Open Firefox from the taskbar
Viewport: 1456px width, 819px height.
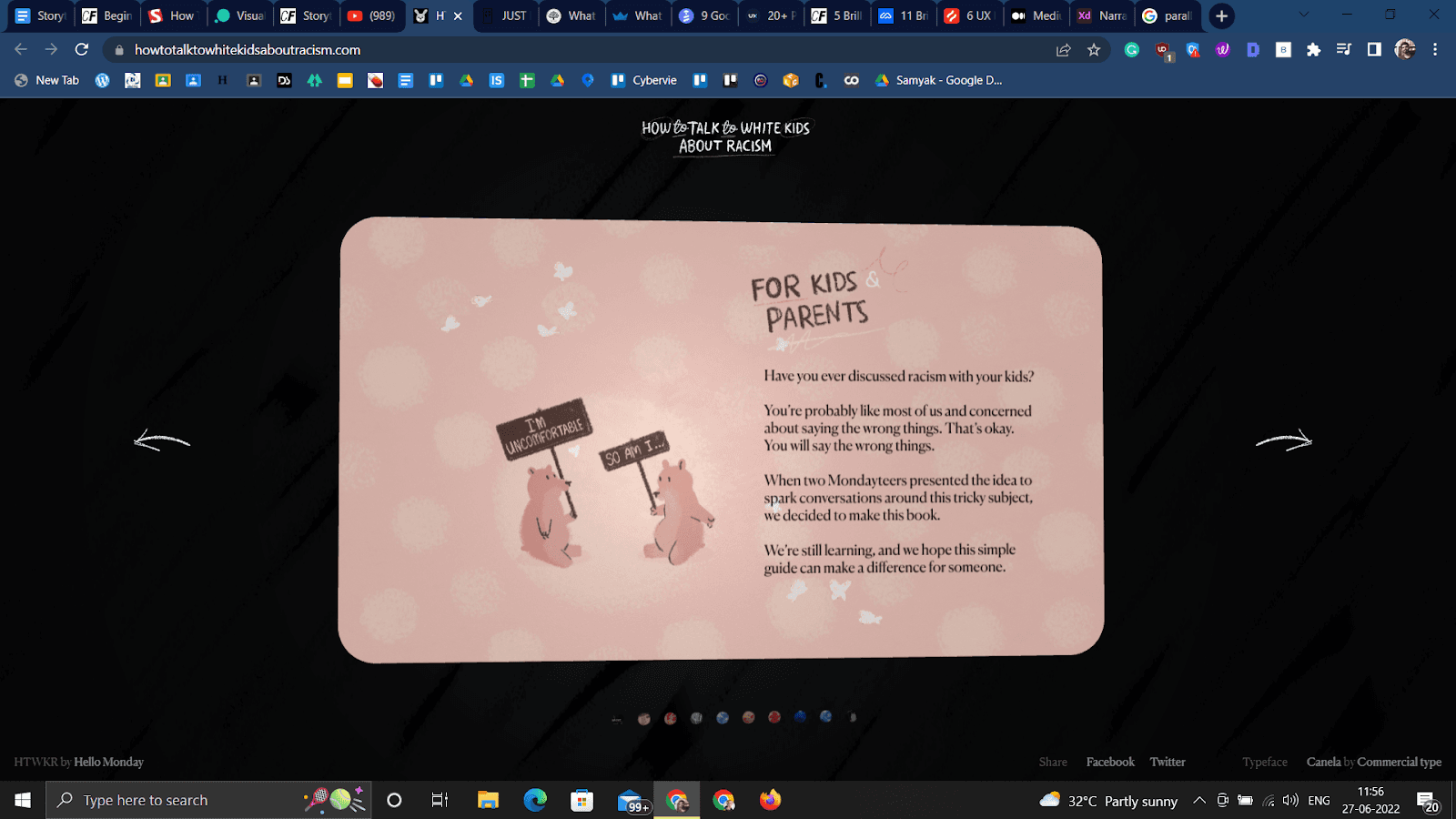tap(771, 800)
